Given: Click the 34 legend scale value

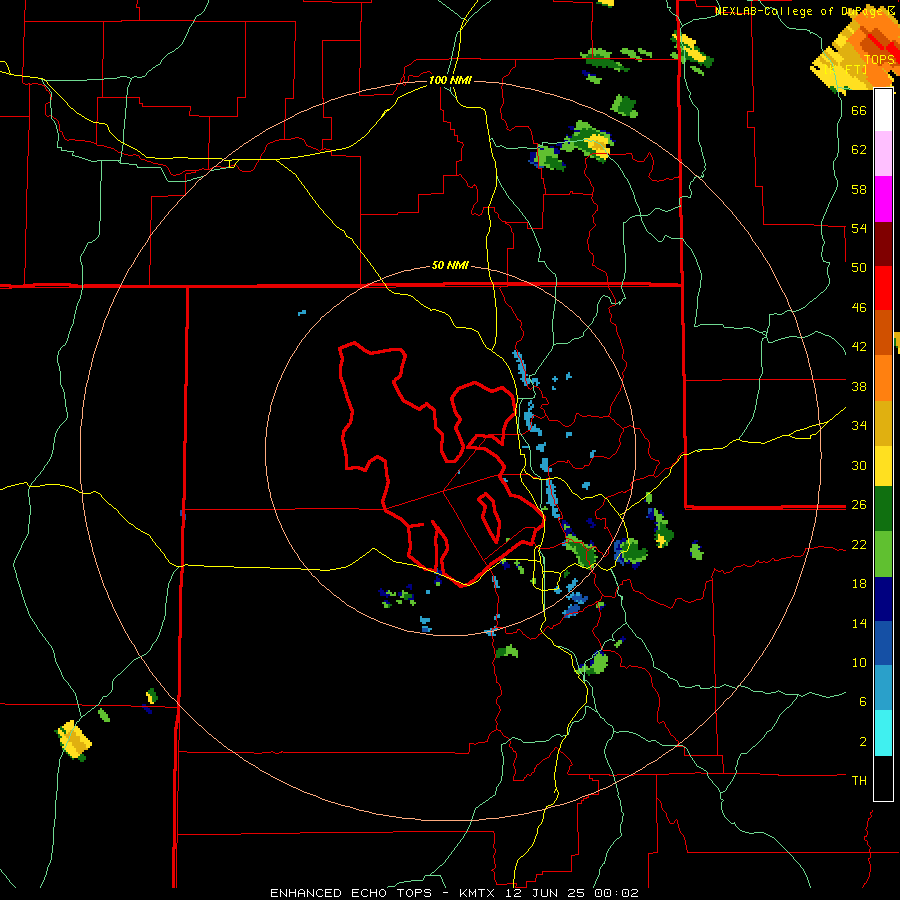Looking at the screenshot, I should (859, 426).
